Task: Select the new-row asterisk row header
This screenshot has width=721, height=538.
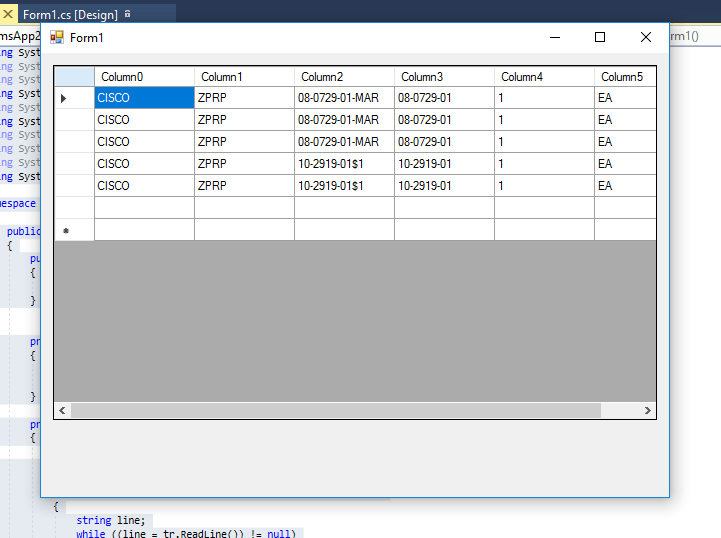Action: 74,230
